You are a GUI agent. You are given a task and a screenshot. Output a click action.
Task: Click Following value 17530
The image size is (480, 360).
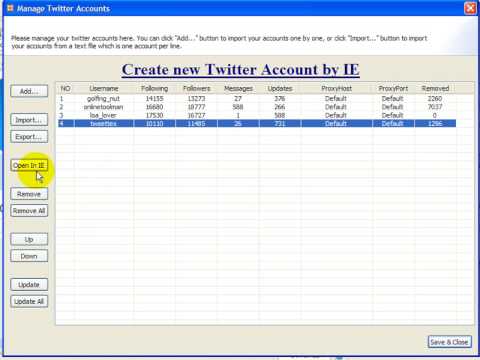point(154,115)
